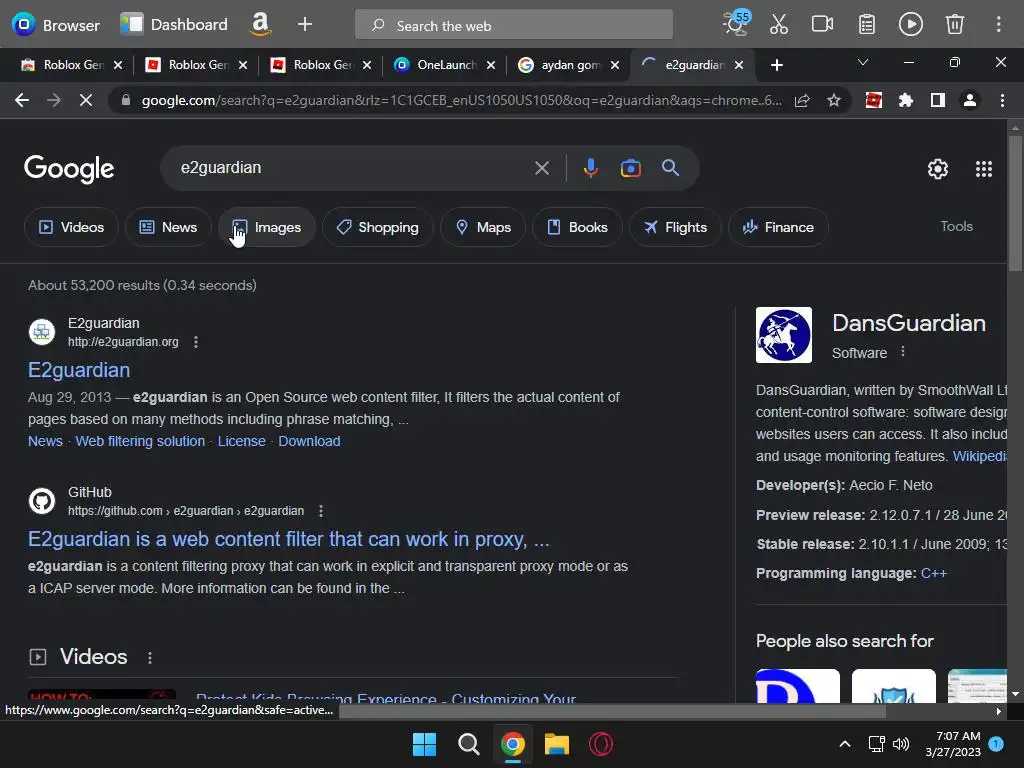Filter results by Videos
The image size is (1024, 768).
pyautogui.click(x=71, y=227)
